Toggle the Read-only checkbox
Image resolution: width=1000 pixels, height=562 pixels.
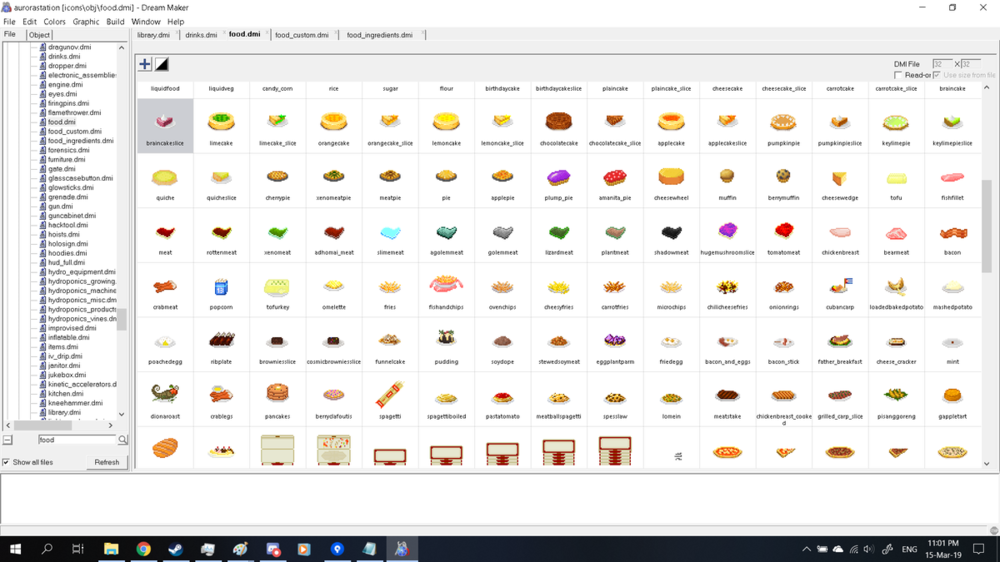tap(898, 75)
